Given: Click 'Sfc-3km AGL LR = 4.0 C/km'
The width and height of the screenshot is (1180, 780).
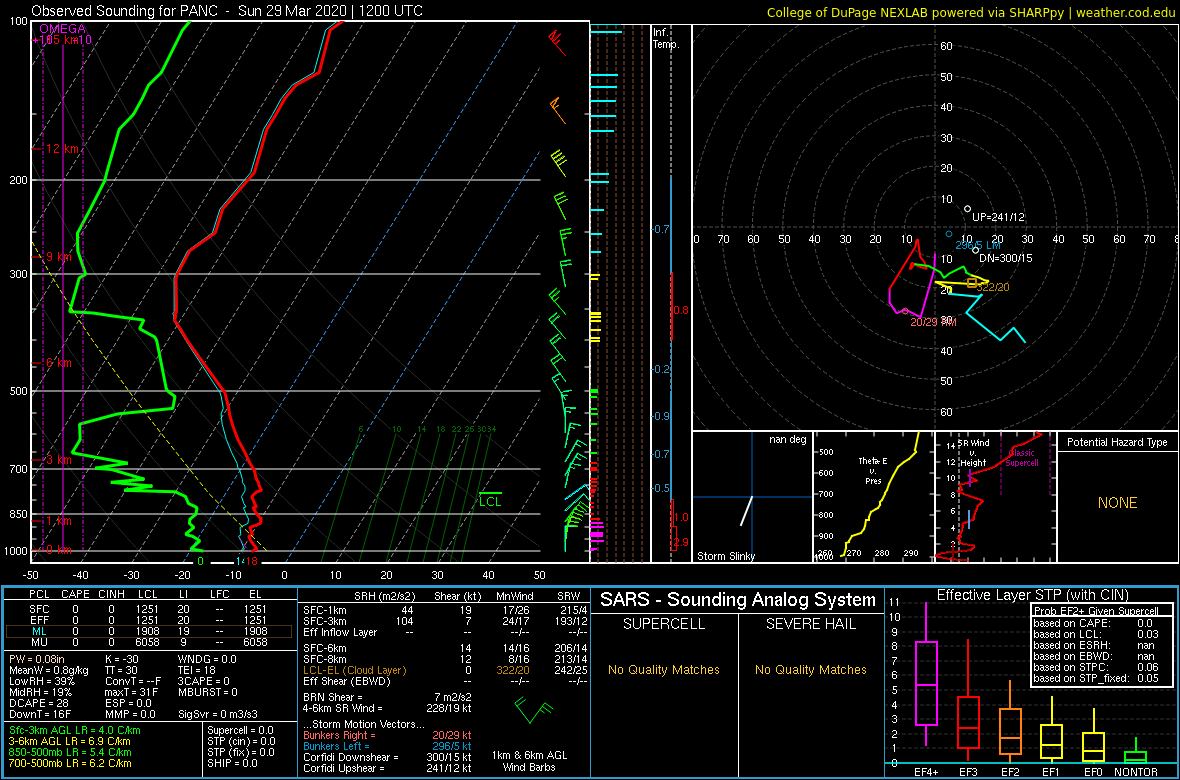Looking at the screenshot, I should pyautogui.click(x=75, y=731).
